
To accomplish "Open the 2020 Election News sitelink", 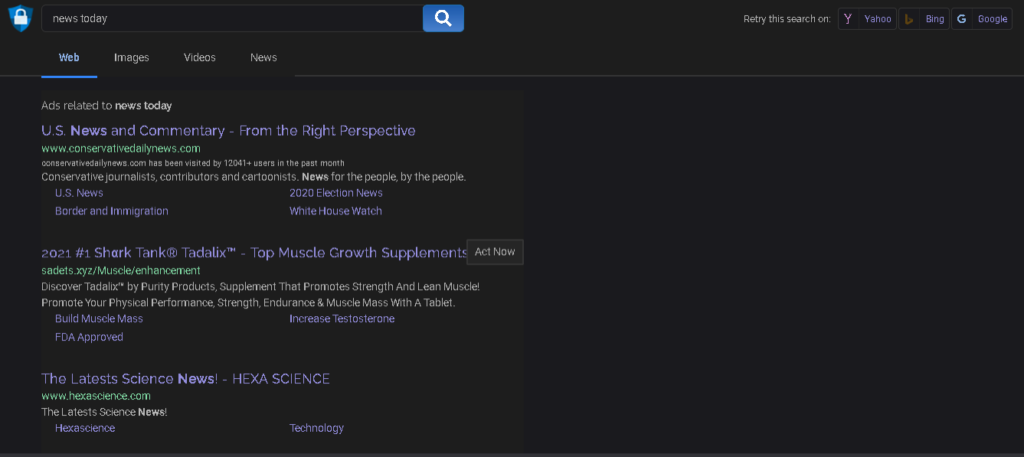I will click(x=336, y=193).
